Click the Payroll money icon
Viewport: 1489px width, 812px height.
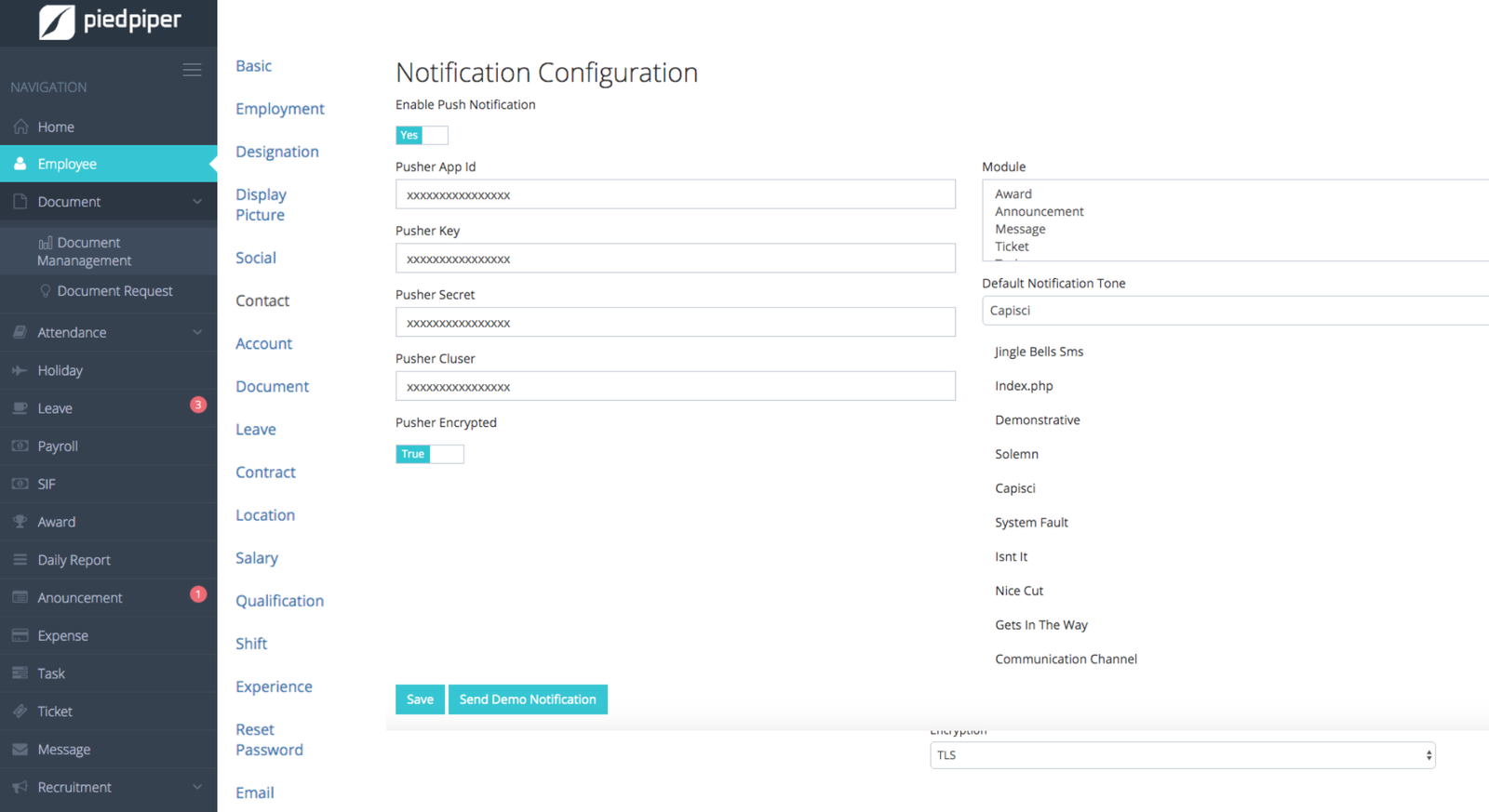pyautogui.click(x=20, y=446)
